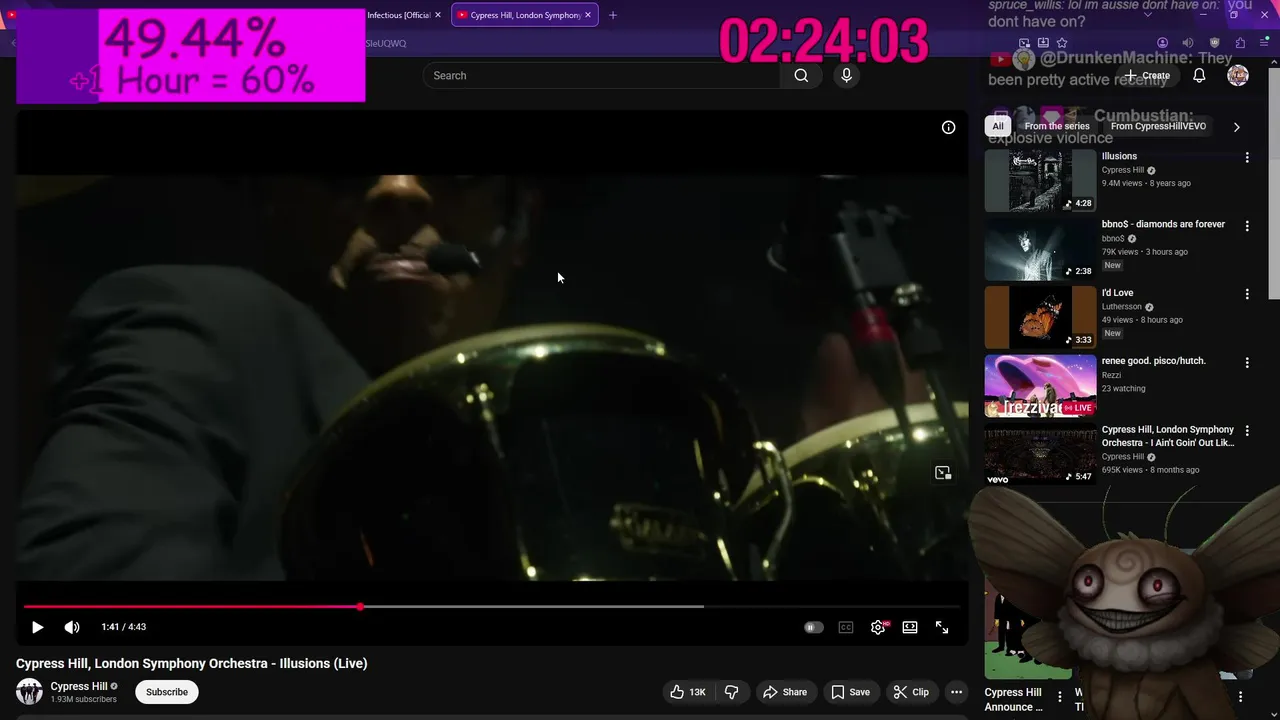Viewport: 1280px width, 720px height.
Task: Click the miniplayer icon on the video
Action: tap(943, 473)
